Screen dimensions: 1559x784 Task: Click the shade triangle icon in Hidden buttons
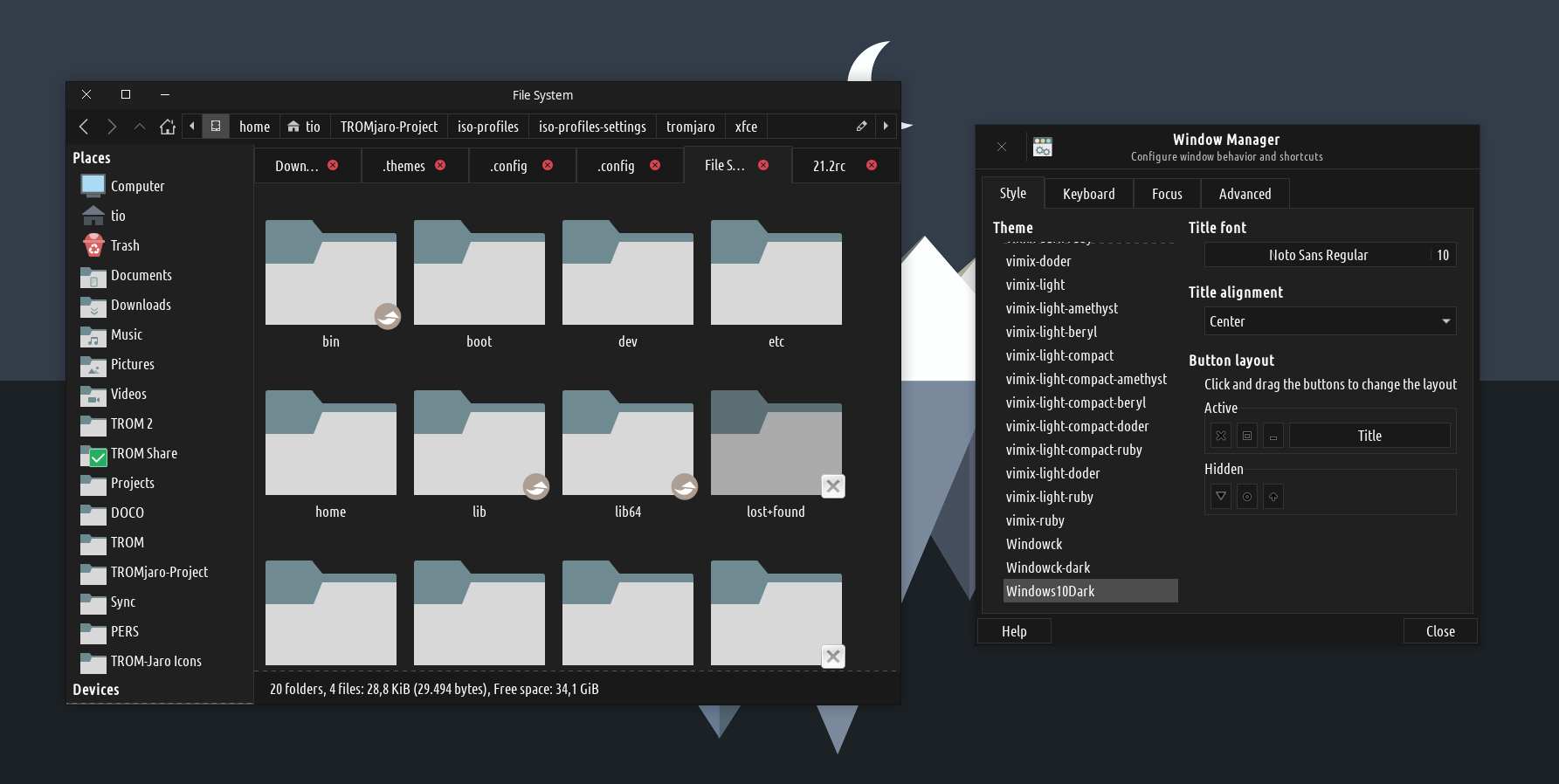(x=1221, y=497)
